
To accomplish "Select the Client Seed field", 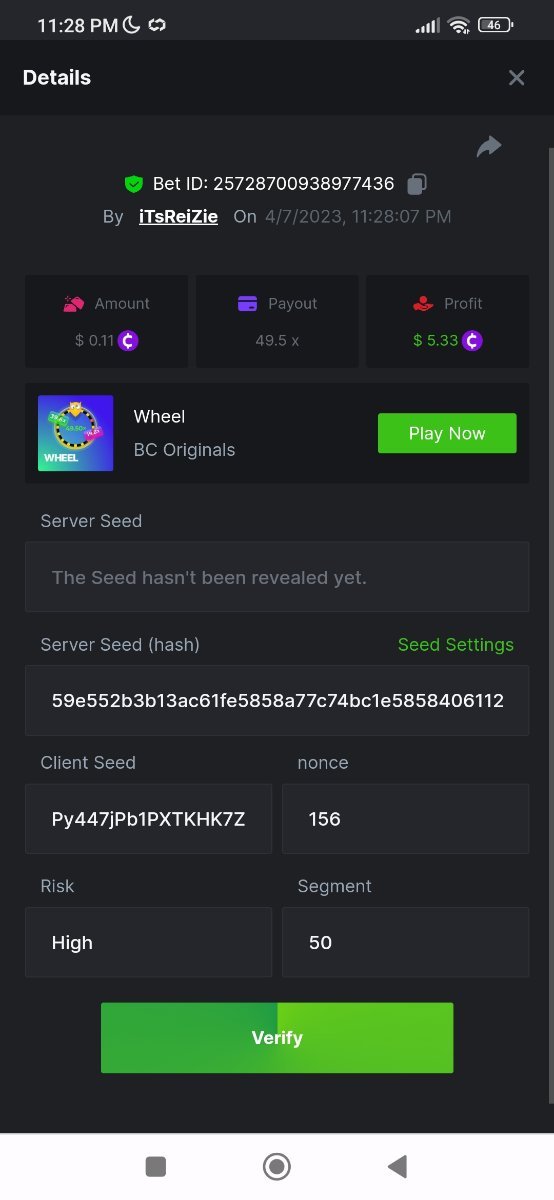I will click(148, 819).
